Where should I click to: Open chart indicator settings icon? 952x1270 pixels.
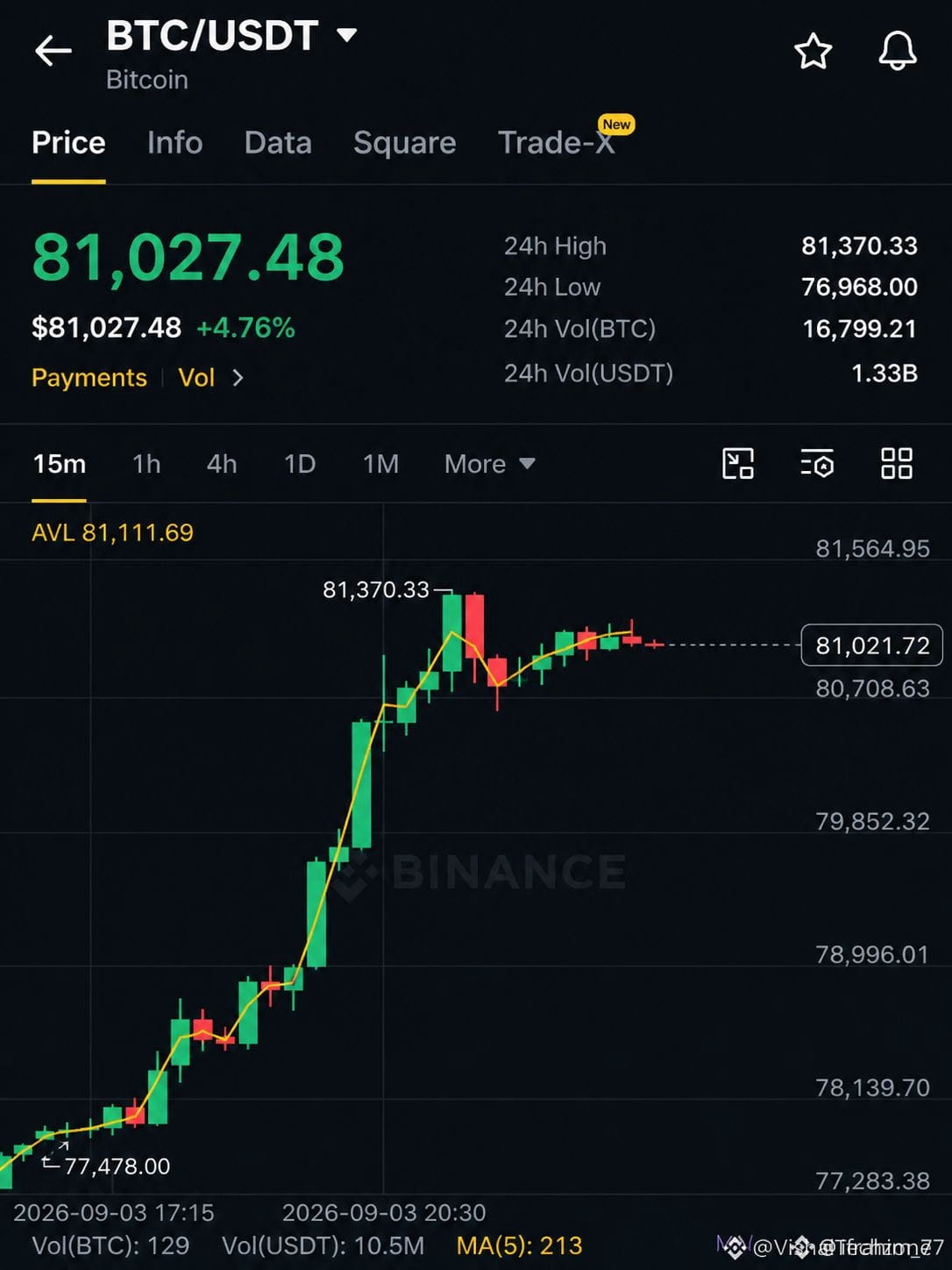(817, 463)
